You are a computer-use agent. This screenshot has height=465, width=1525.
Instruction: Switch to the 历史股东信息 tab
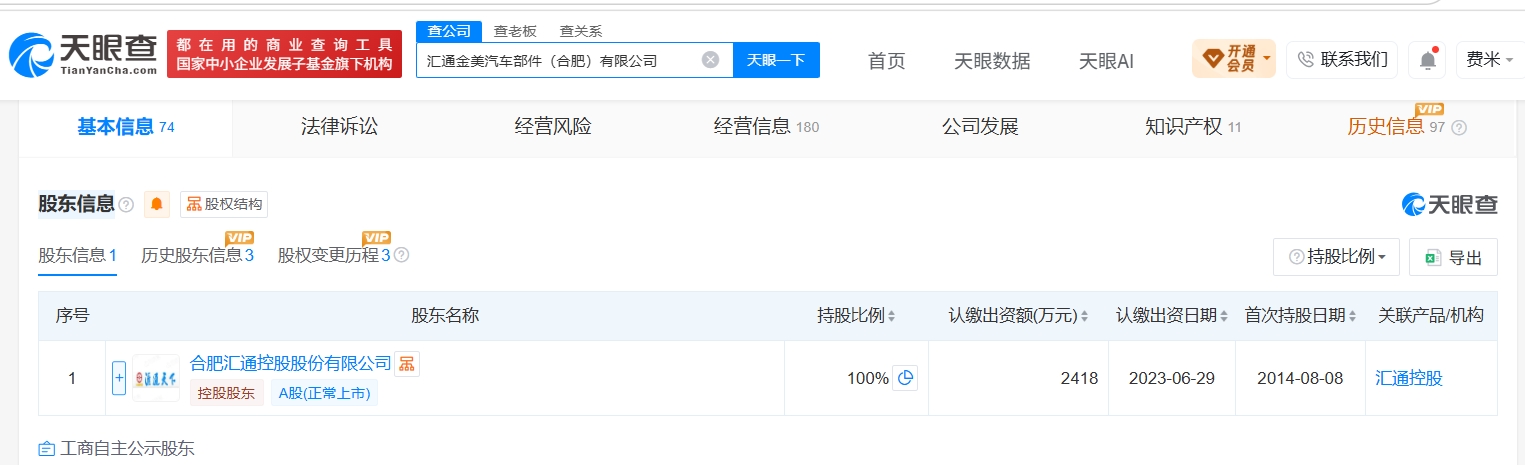click(197, 255)
